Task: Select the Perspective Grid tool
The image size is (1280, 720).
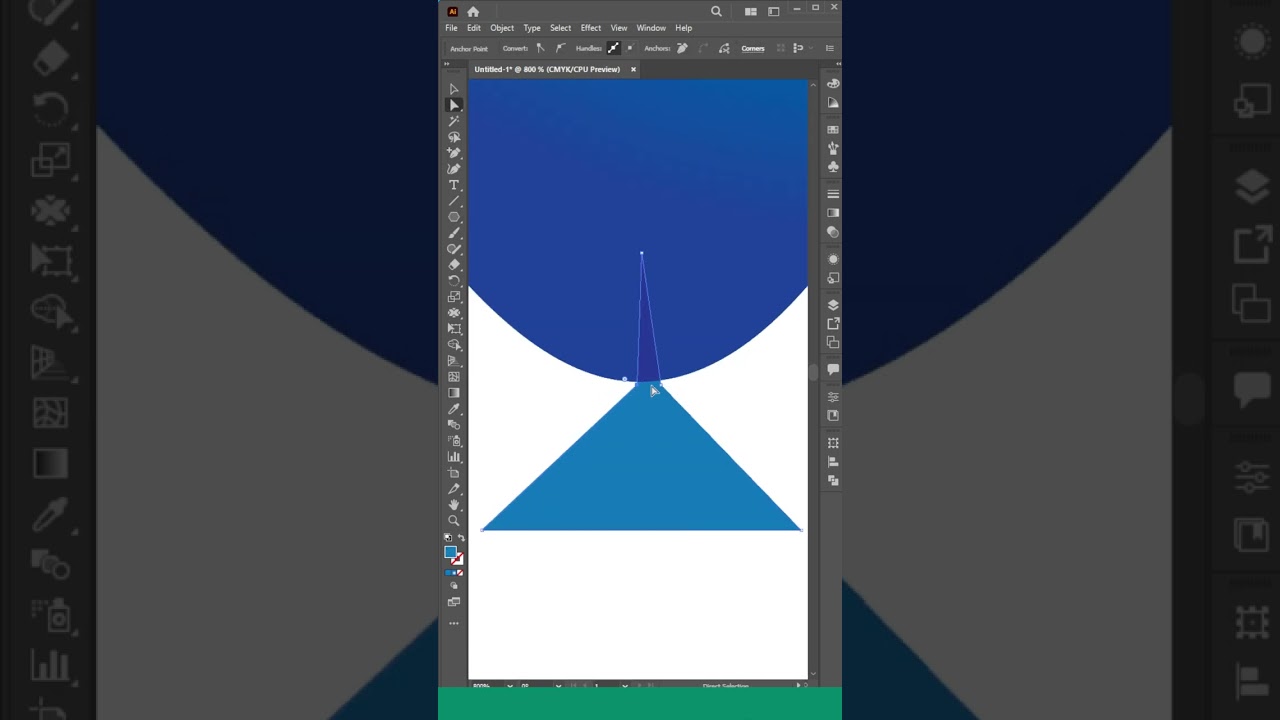Action: coord(454,361)
